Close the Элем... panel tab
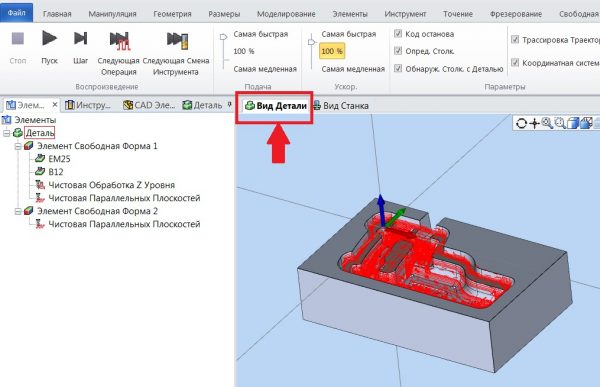 [x=55, y=104]
